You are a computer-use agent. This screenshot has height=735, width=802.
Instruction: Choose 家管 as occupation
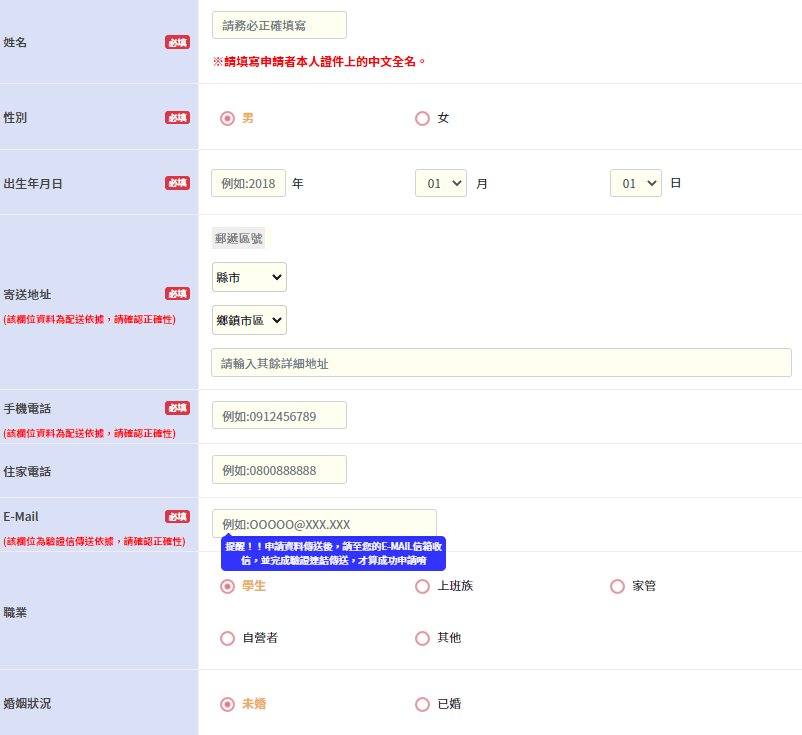point(617,586)
